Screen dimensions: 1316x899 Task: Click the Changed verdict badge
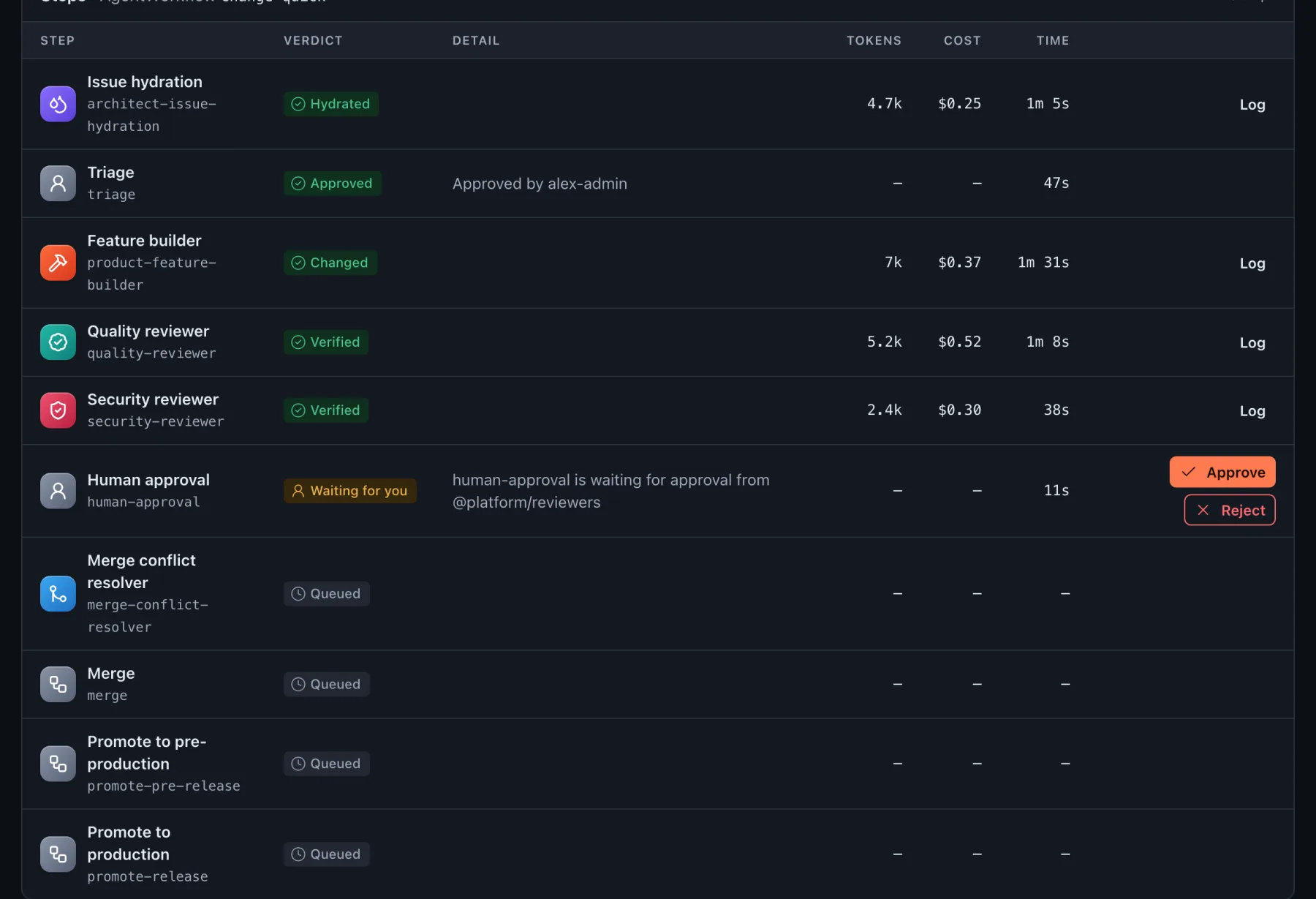[330, 263]
